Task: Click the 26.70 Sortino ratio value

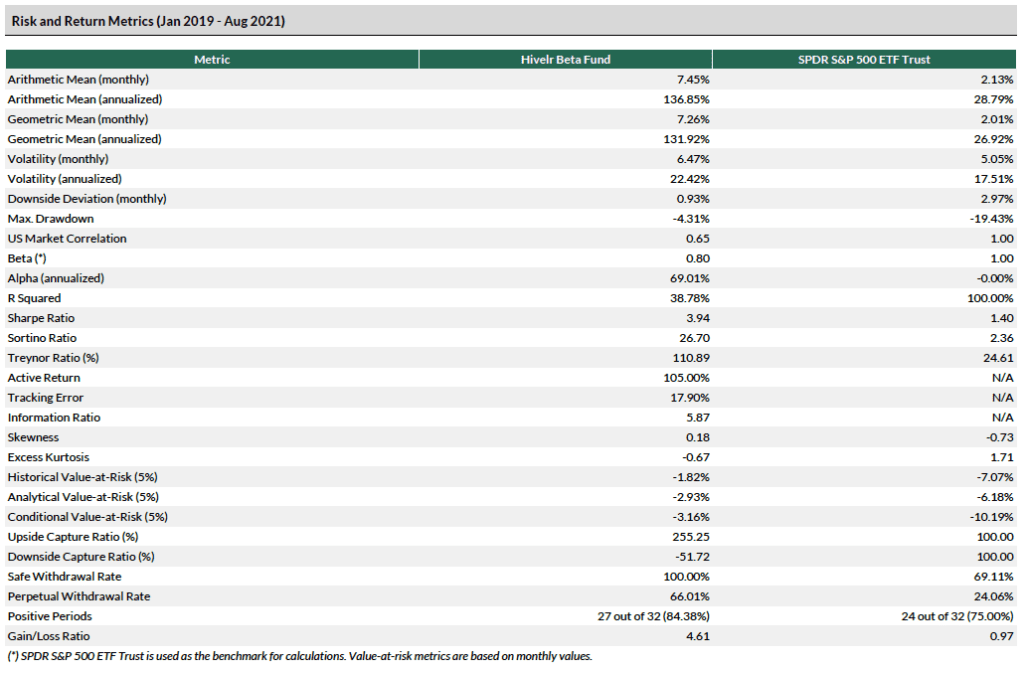Action: click(x=694, y=338)
